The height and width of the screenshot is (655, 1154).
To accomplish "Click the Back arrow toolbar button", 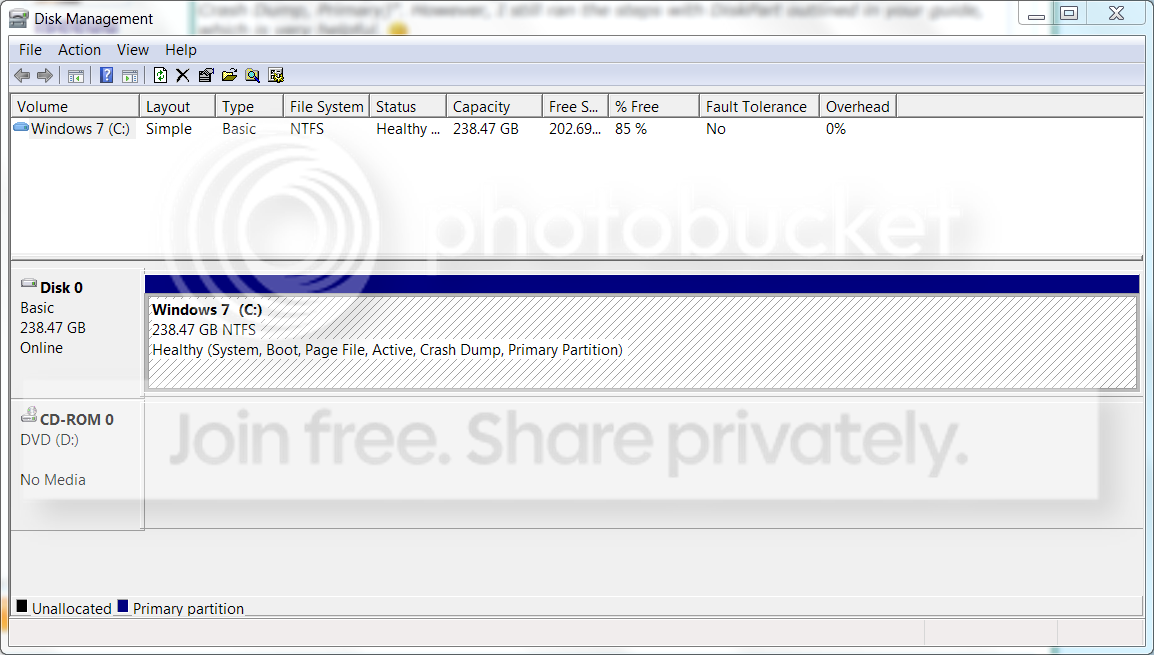I will pyautogui.click(x=22, y=75).
